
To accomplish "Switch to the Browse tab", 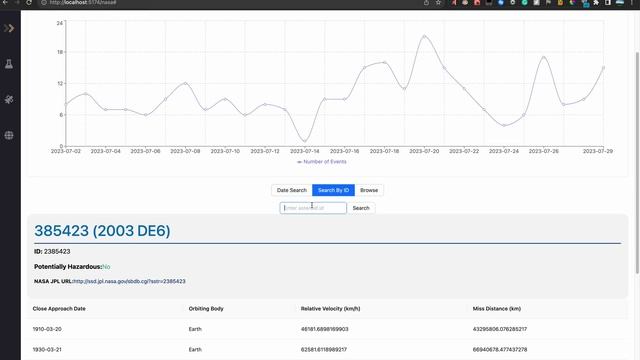I will (369, 190).
